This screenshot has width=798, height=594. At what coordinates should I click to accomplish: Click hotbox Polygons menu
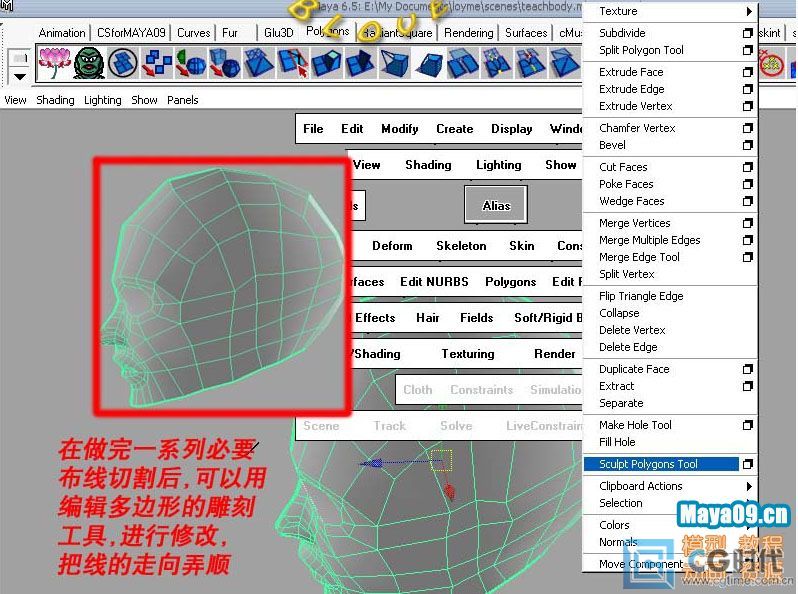point(510,282)
